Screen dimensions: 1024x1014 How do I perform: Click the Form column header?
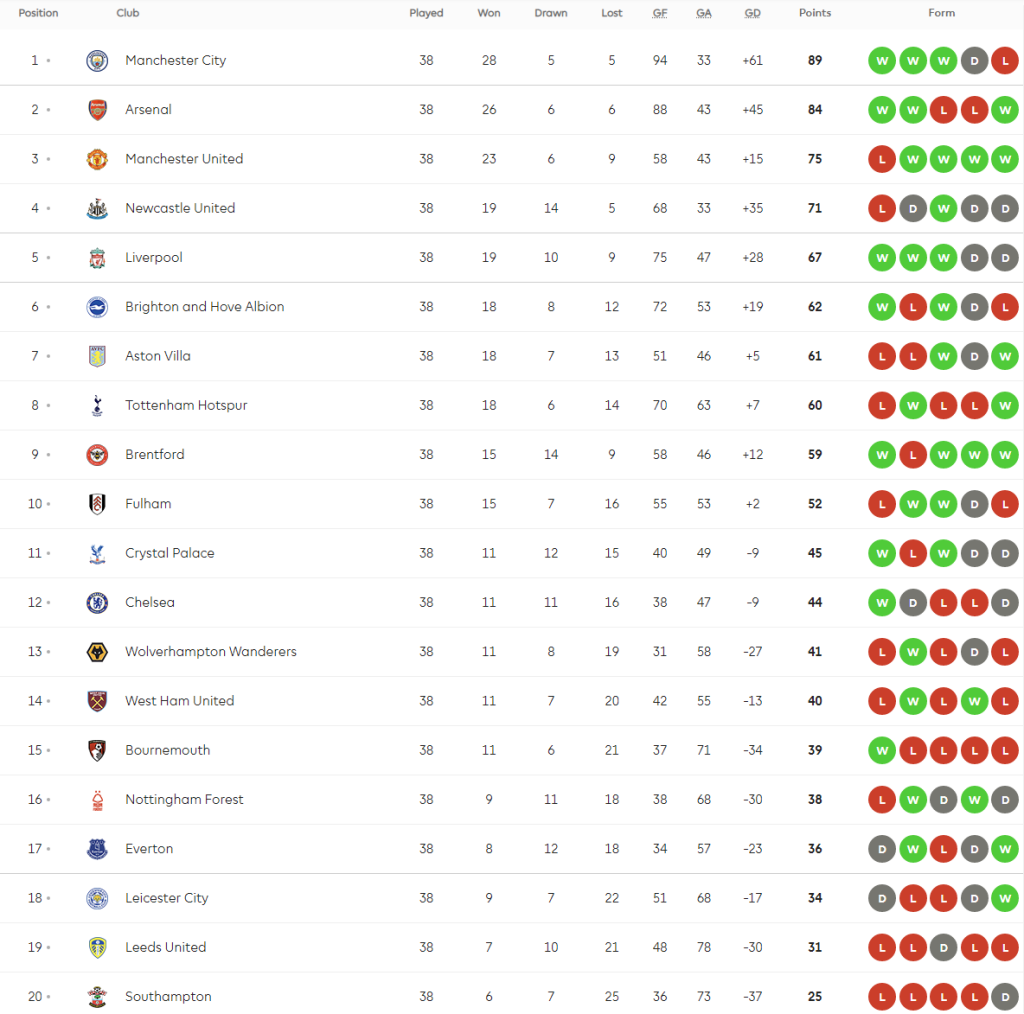[x=942, y=13]
